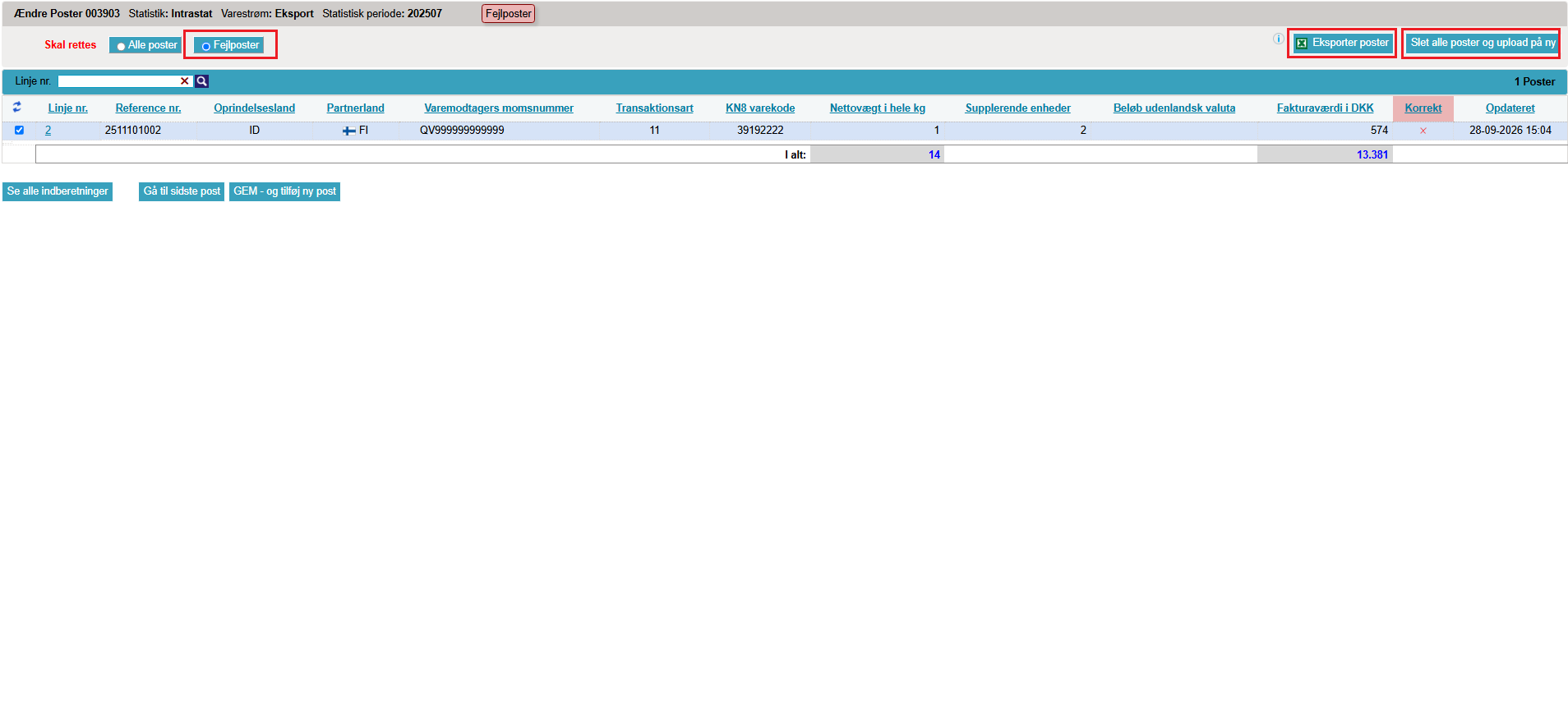Image resolution: width=1568 pixels, height=708 pixels.
Task: Click the total net weight 14
Action: click(x=934, y=154)
